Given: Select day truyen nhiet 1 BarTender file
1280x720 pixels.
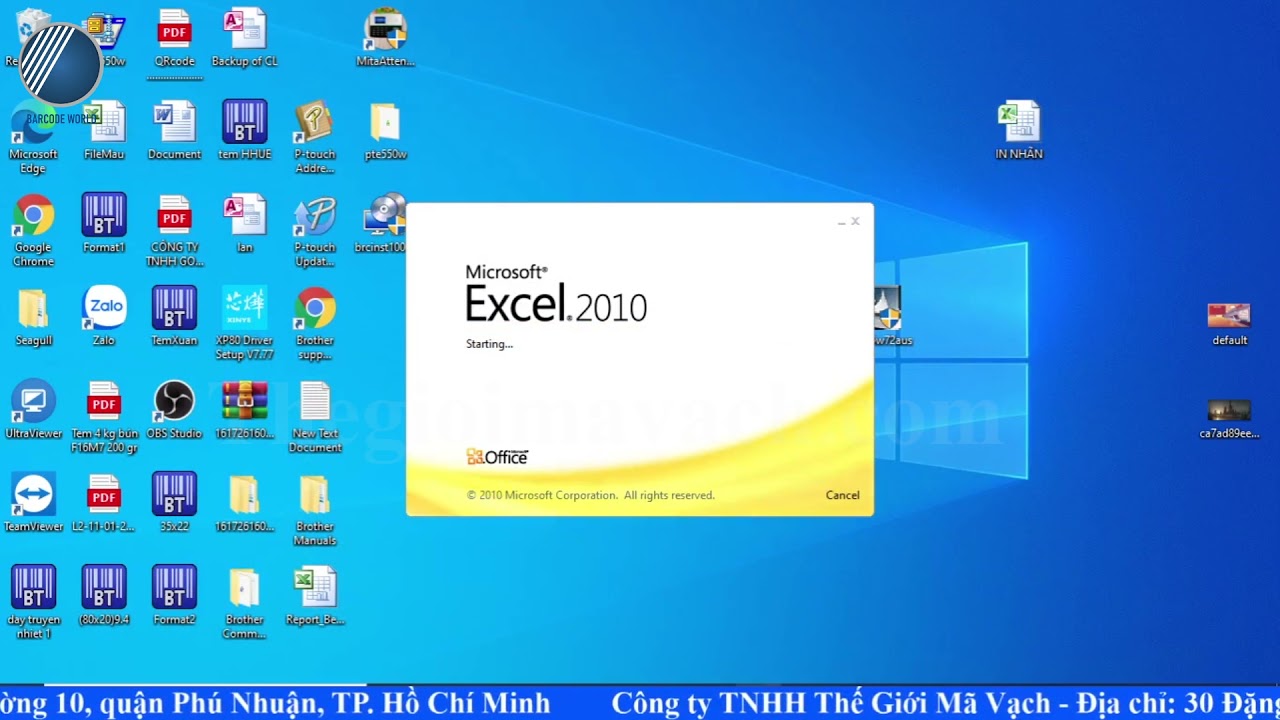Looking at the screenshot, I should [33, 603].
